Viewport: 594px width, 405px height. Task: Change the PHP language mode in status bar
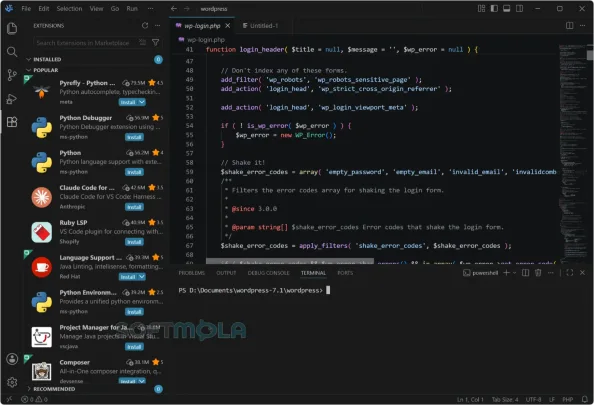(567, 399)
